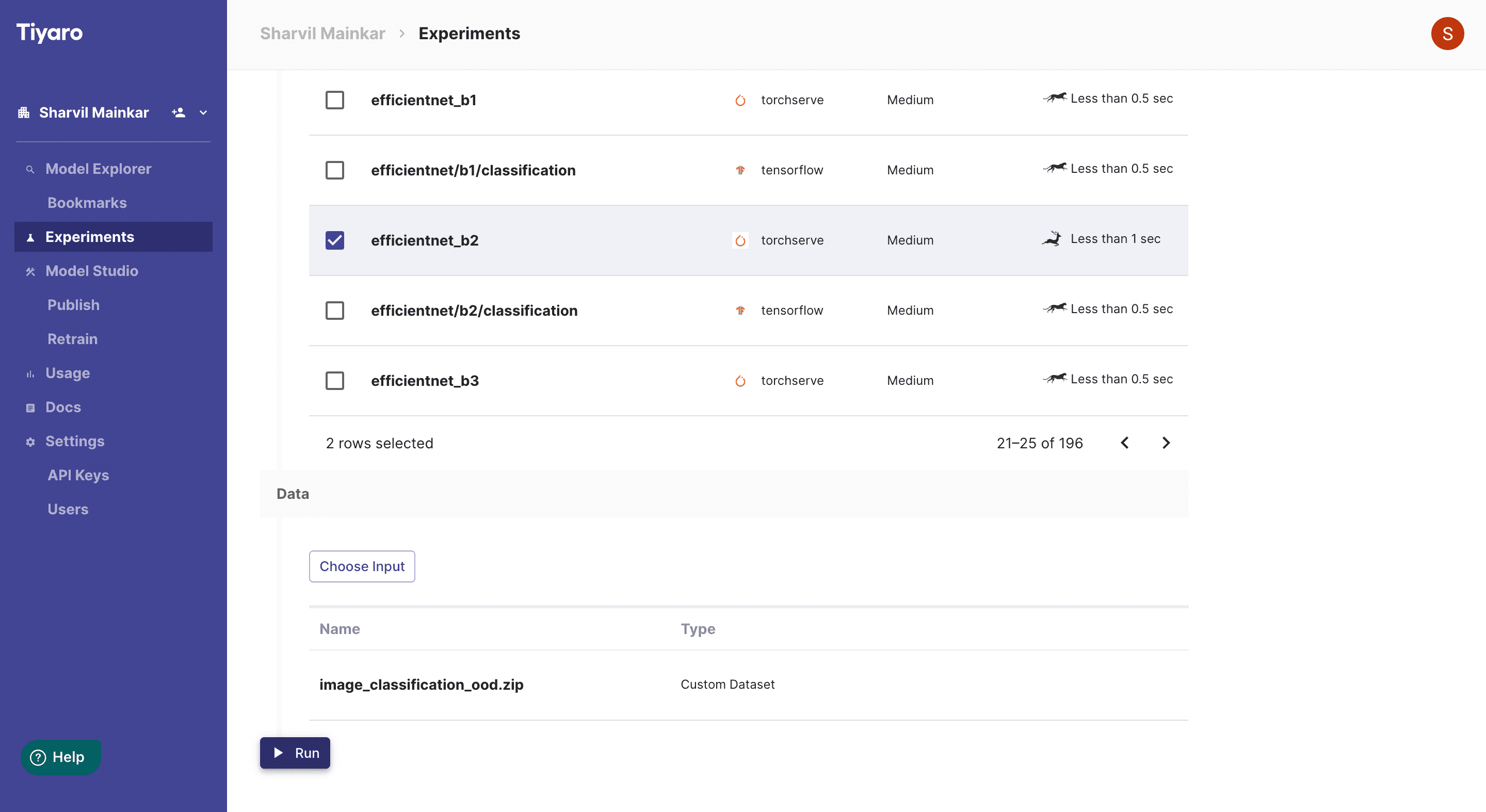The image size is (1486, 812).
Task: Click the add user icon beside Sharvil Mainkar
Action: [x=178, y=112]
